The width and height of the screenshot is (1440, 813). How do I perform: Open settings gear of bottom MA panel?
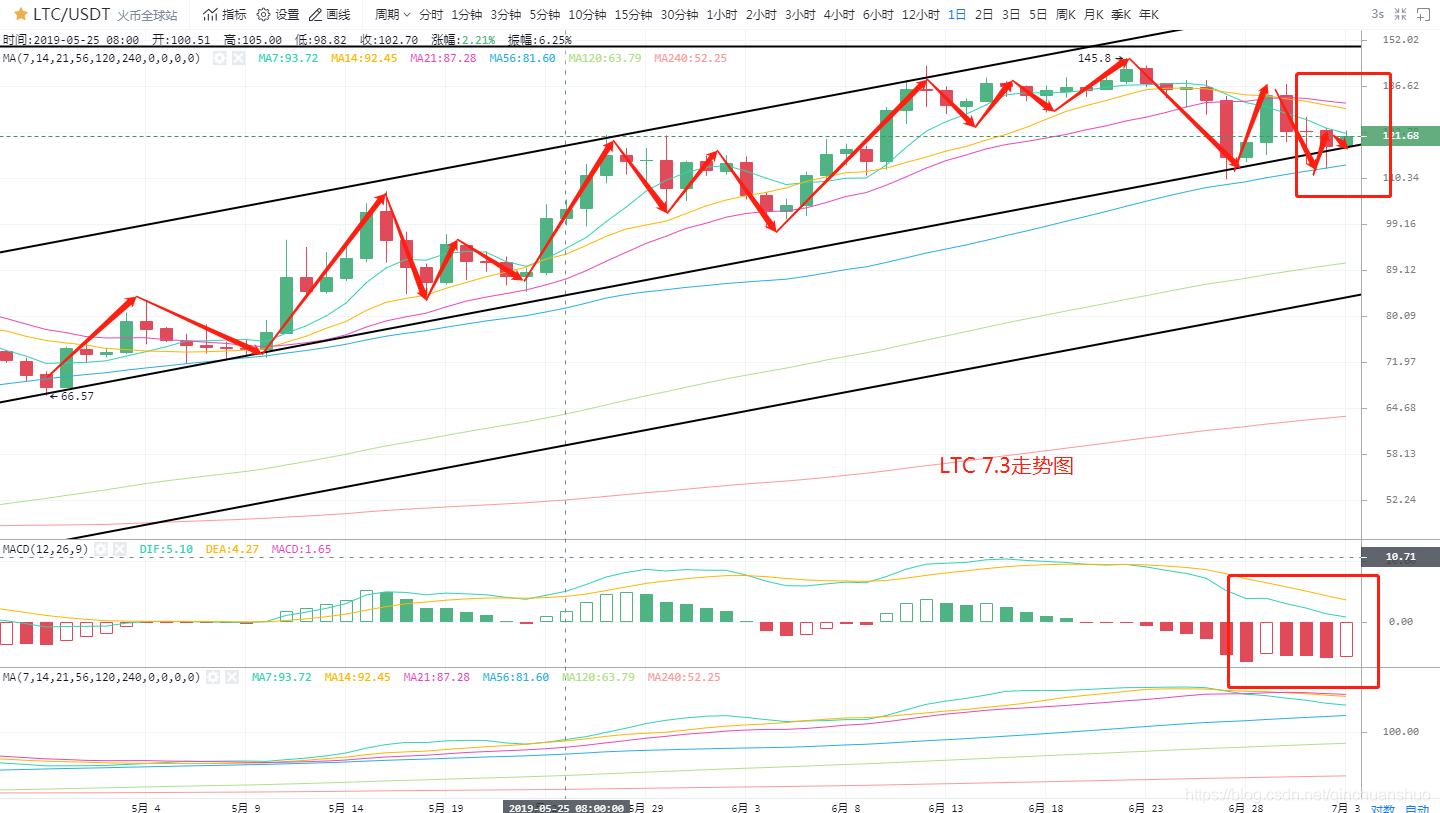coord(212,677)
